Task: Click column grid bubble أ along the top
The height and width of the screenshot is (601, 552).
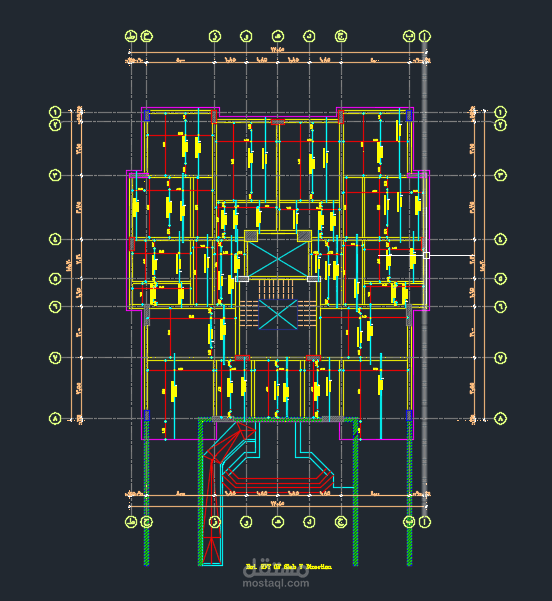Action: pyautogui.click(x=424, y=36)
